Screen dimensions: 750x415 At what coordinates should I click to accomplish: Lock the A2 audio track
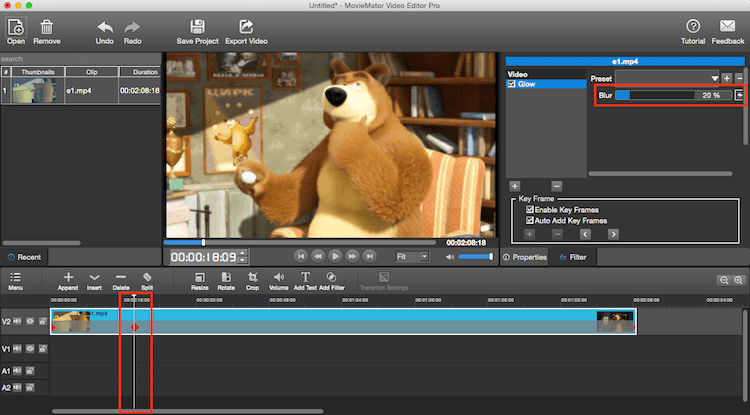pos(30,387)
